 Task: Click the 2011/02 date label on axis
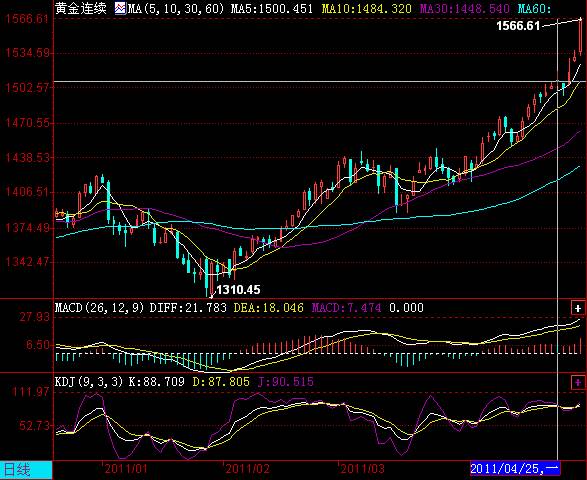click(x=247, y=469)
